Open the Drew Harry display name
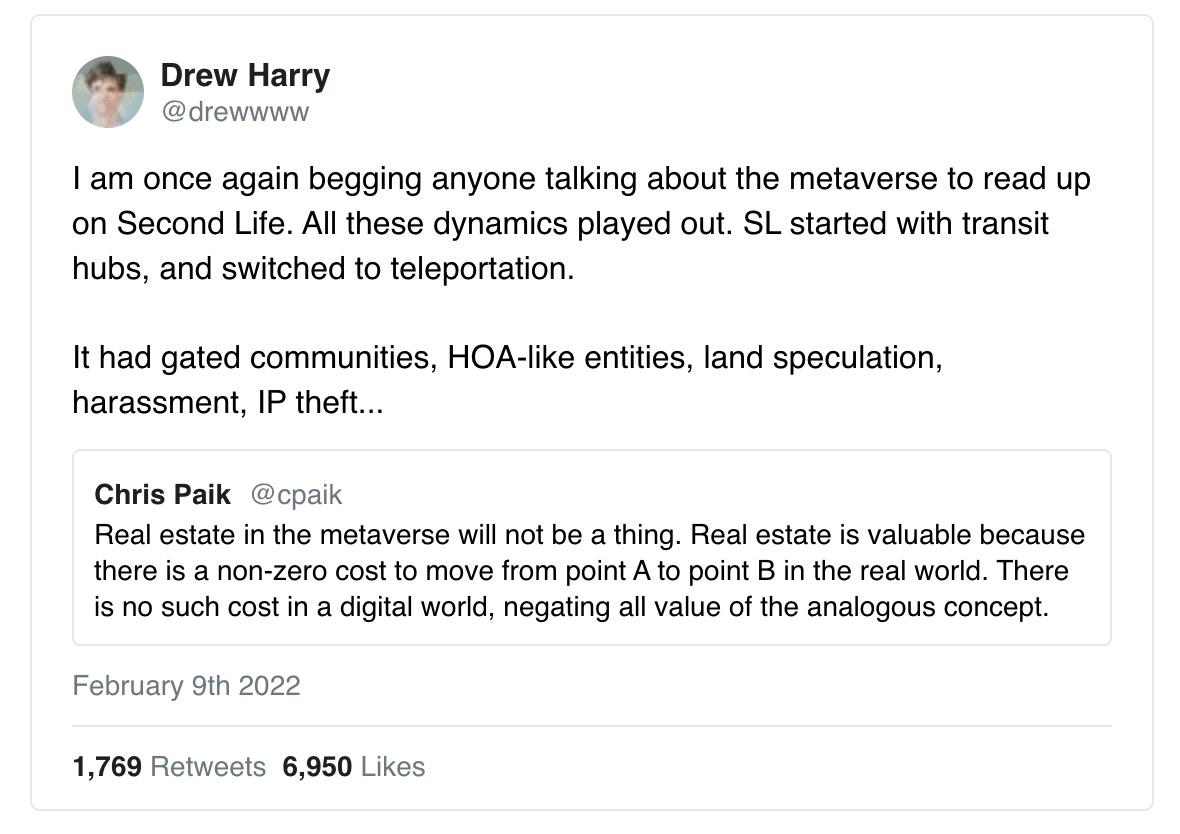Viewport: 1180px width, 834px height. tap(245, 75)
